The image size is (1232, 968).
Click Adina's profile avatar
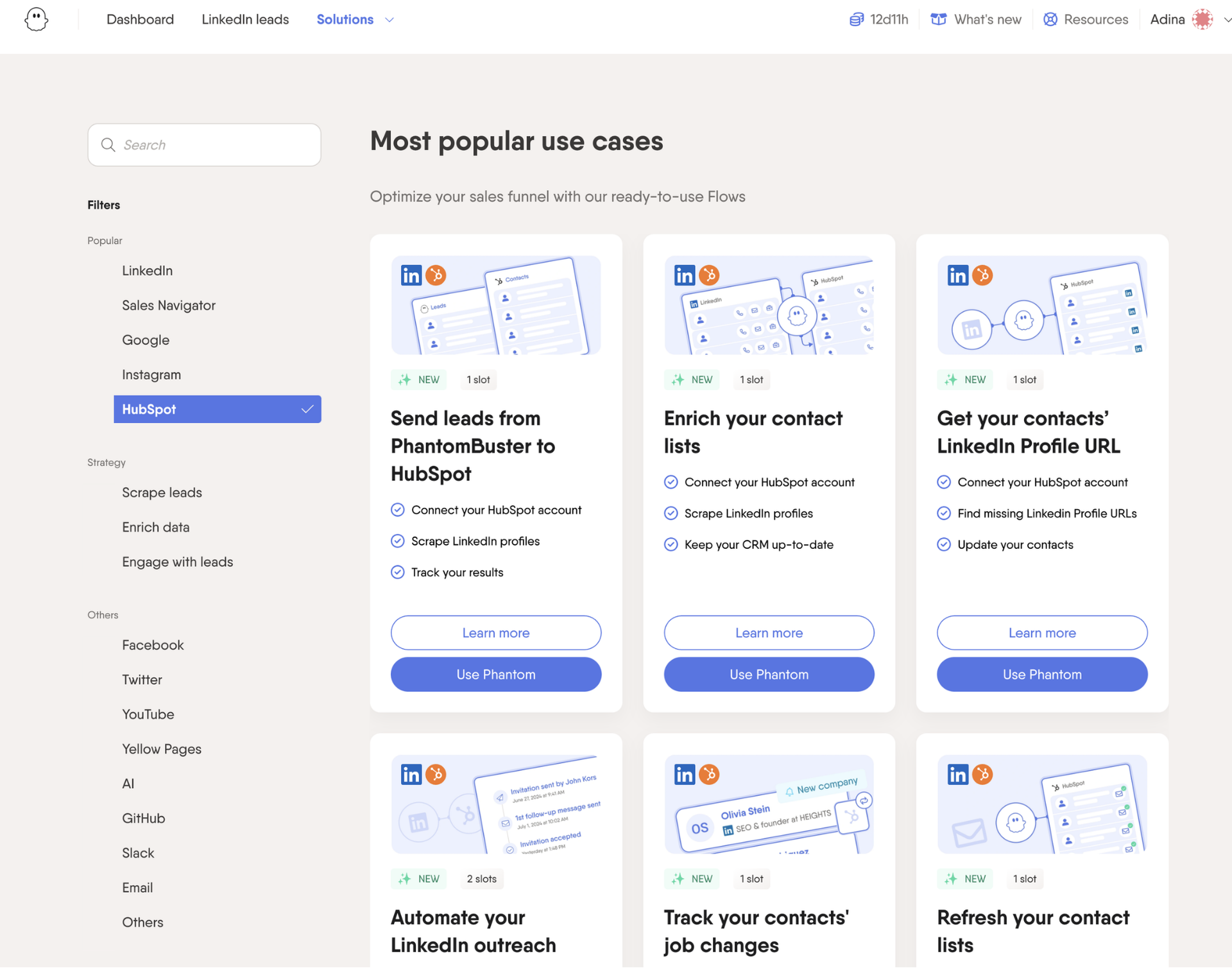[1202, 20]
